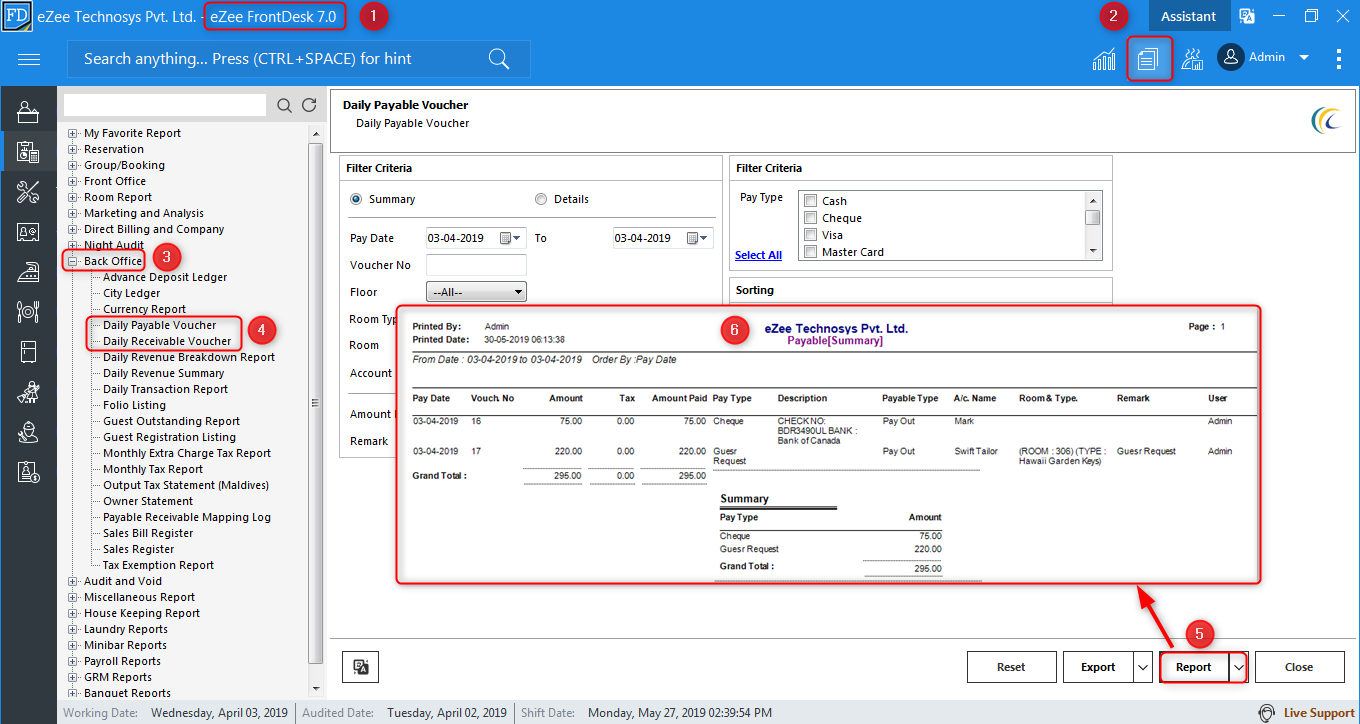The width and height of the screenshot is (1360, 724).
Task: Open the cashier safe sidebar icon
Action: 28,232
